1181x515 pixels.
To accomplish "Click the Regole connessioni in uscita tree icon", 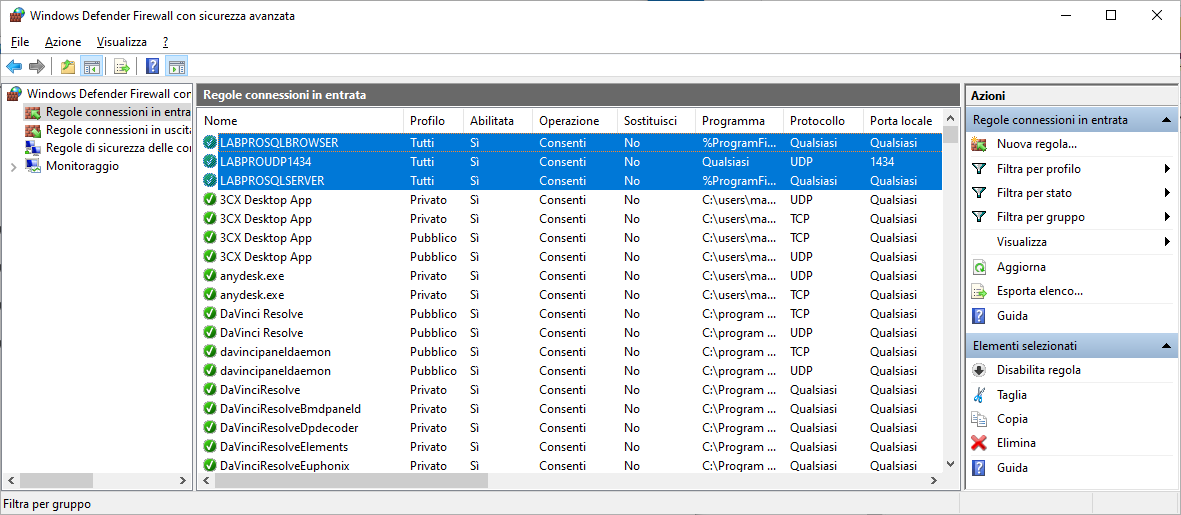I will click(x=33, y=130).
